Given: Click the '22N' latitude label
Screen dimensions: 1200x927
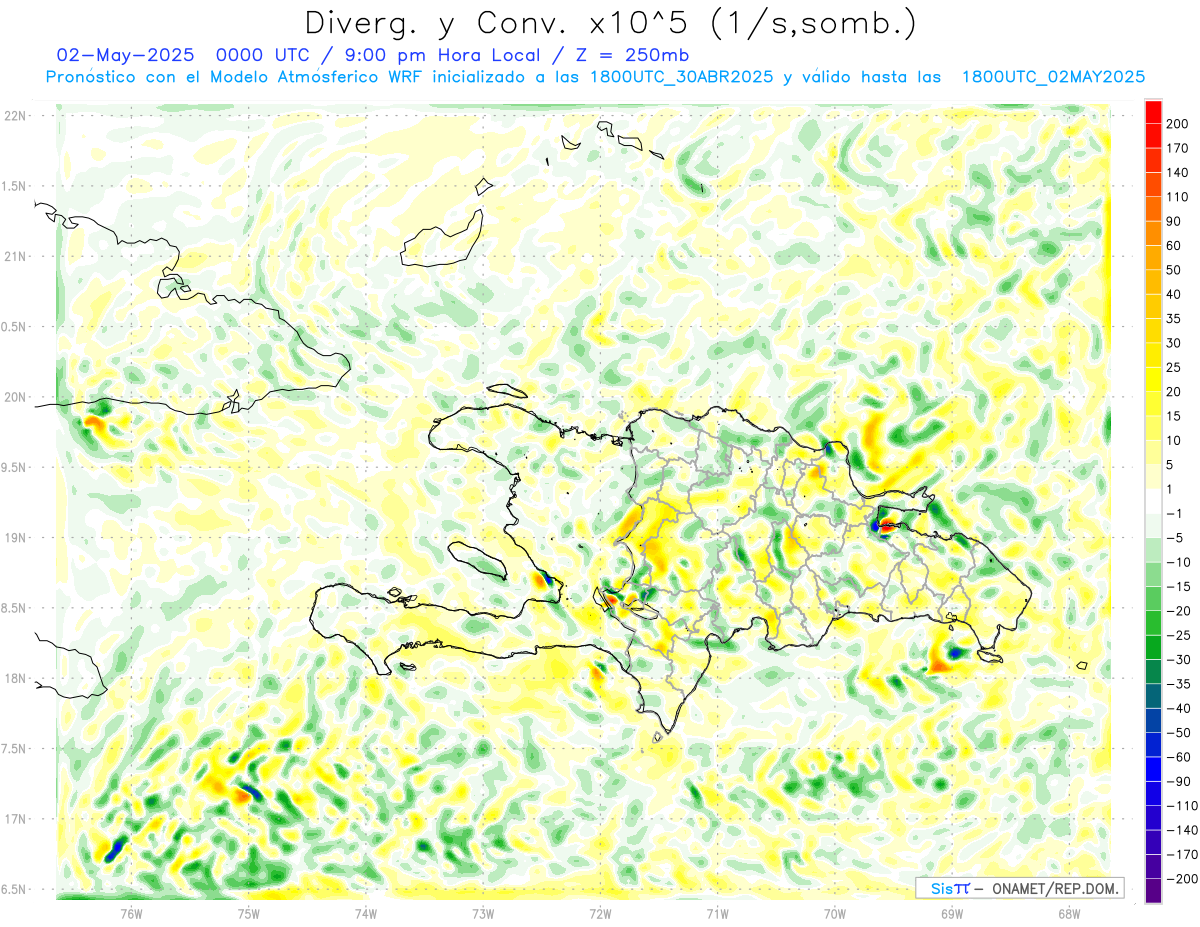Looking at the screenshot, I should tap(15, 116).
